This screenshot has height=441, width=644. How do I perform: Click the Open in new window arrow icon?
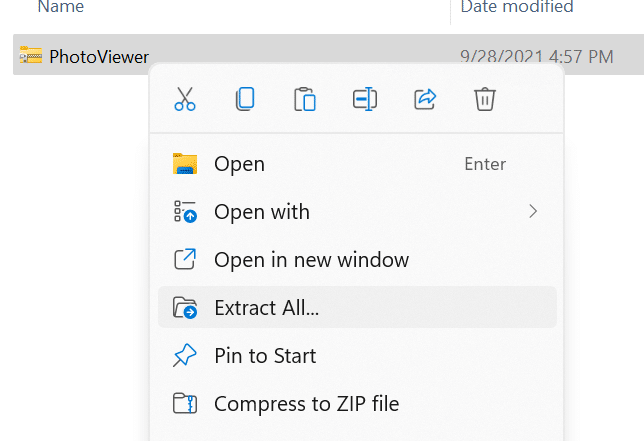point(185,259)
